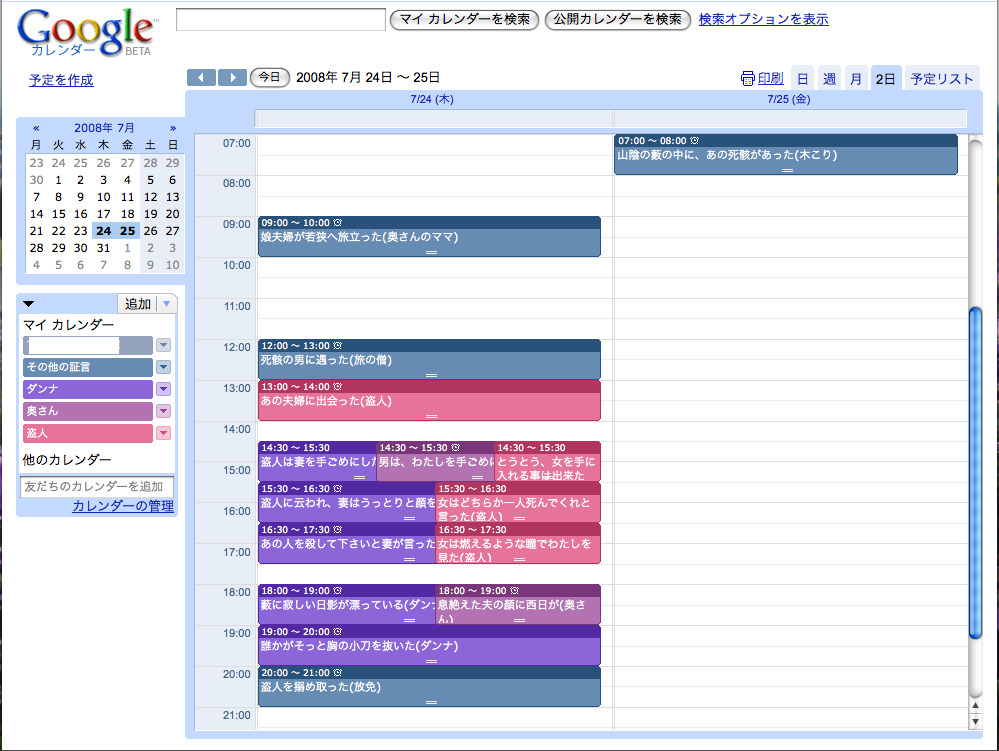The image size is (999, 751).
Task: Jump to today with 今日 button
Action: point(270,77)
